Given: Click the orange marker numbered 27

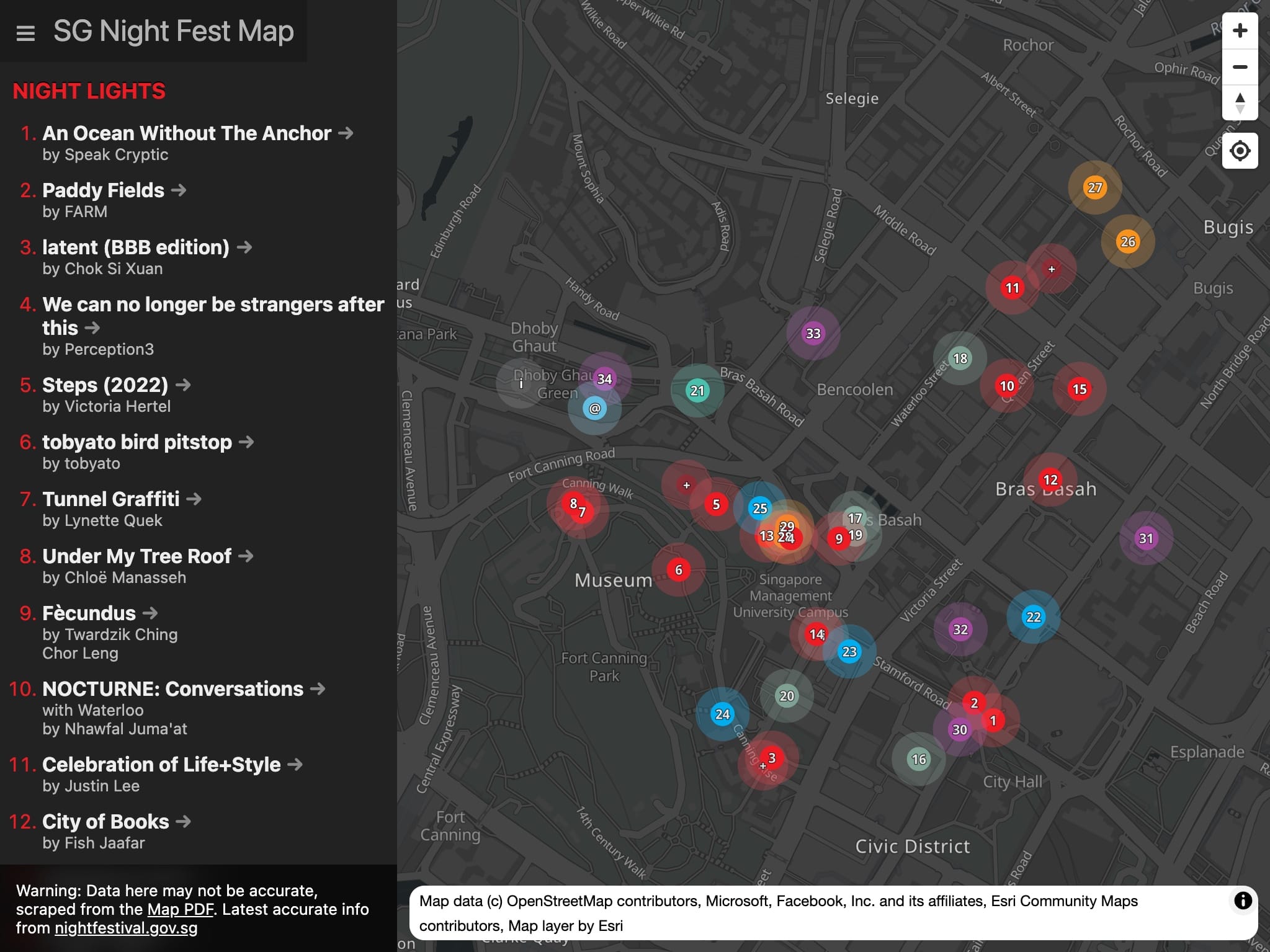Looking at the screenshot, I should pyautogui.click(x=1094, y=187).
